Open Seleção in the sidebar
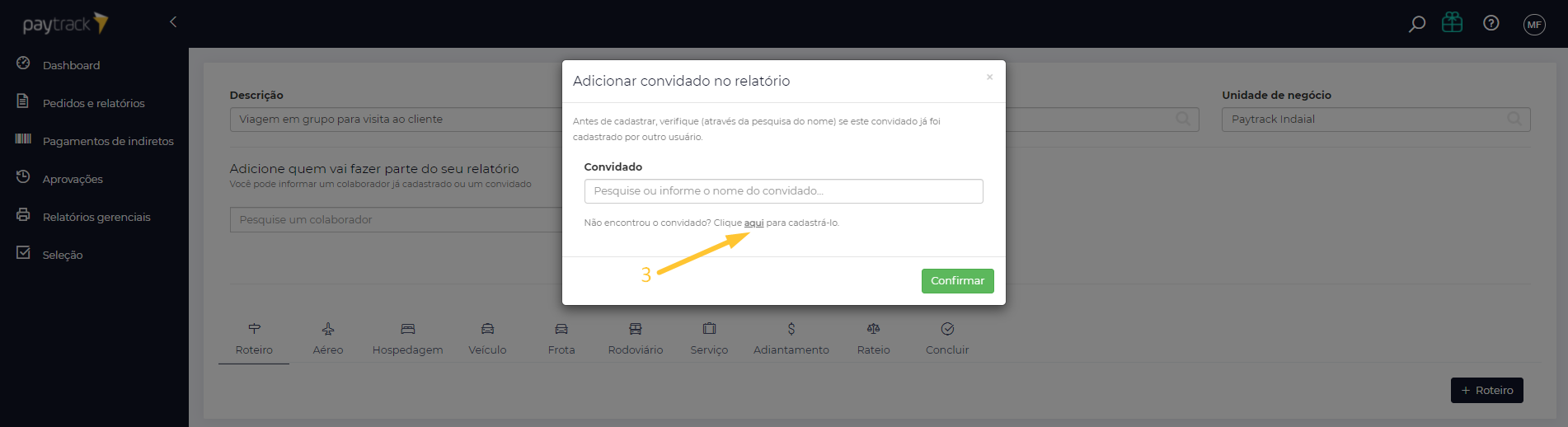Screen dimensions: 1568x427 63,255
